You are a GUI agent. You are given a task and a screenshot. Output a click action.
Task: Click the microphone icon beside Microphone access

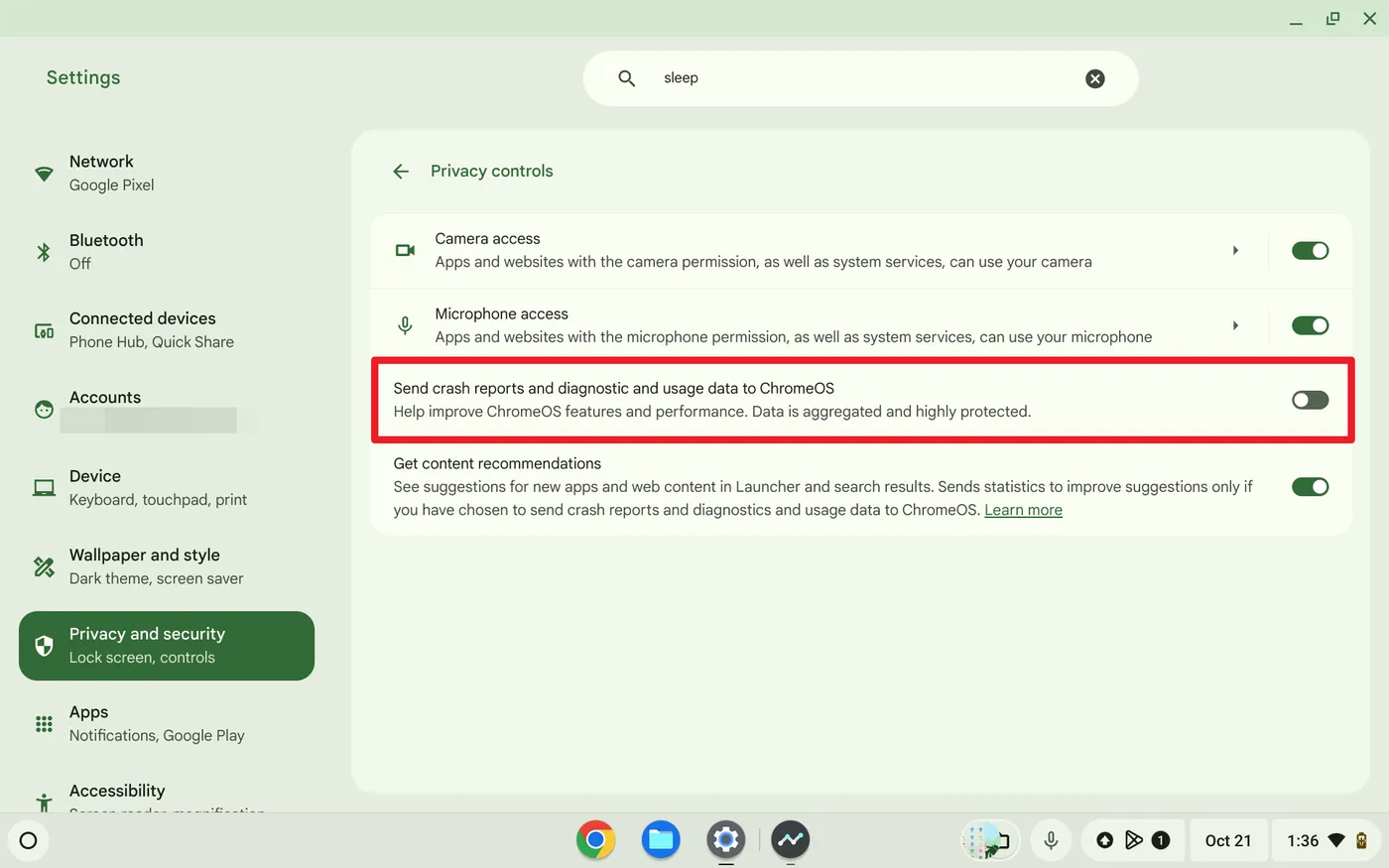[405, 325]
